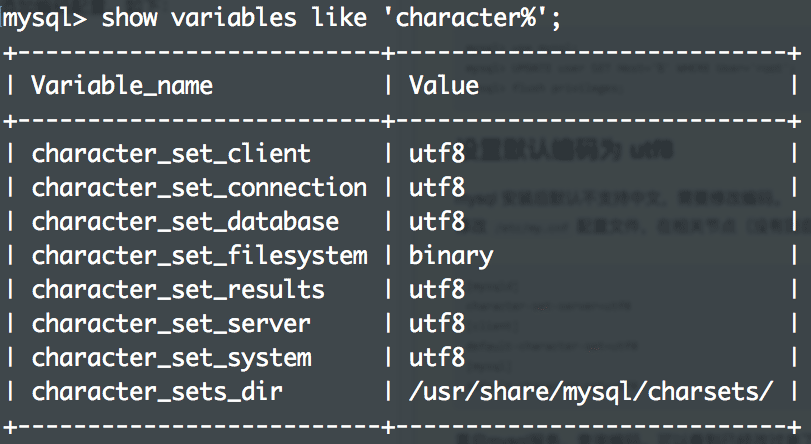Click the Variable_name column header

(122, 85)
